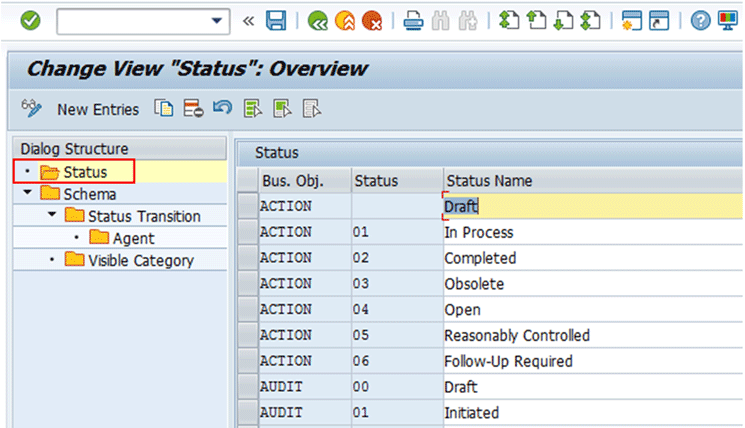Viewport: 745px width, 428px height.
Task: Click the green Enter checkmark icon
Action: click(30, 20)
